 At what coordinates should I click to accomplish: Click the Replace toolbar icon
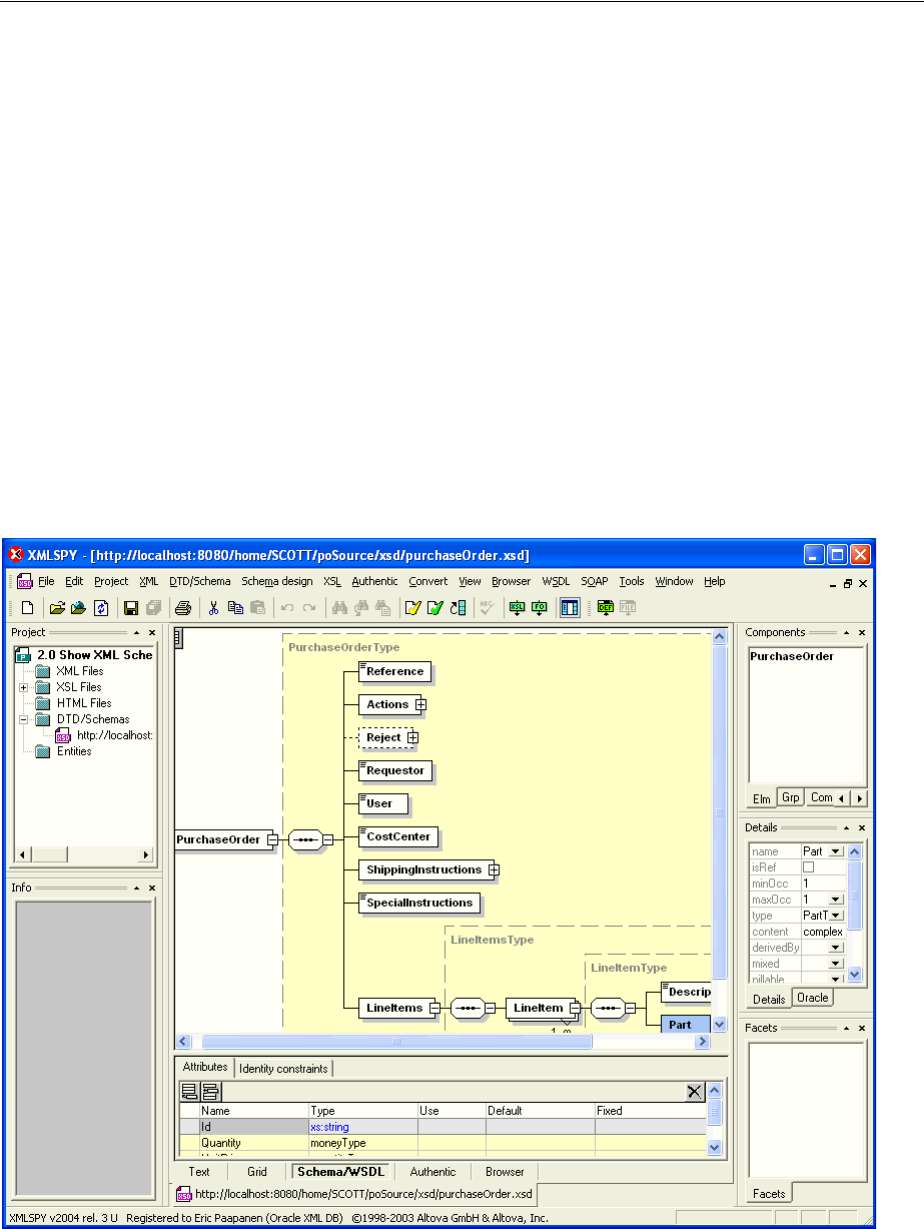pyautogui.click(x=382, y=607)
